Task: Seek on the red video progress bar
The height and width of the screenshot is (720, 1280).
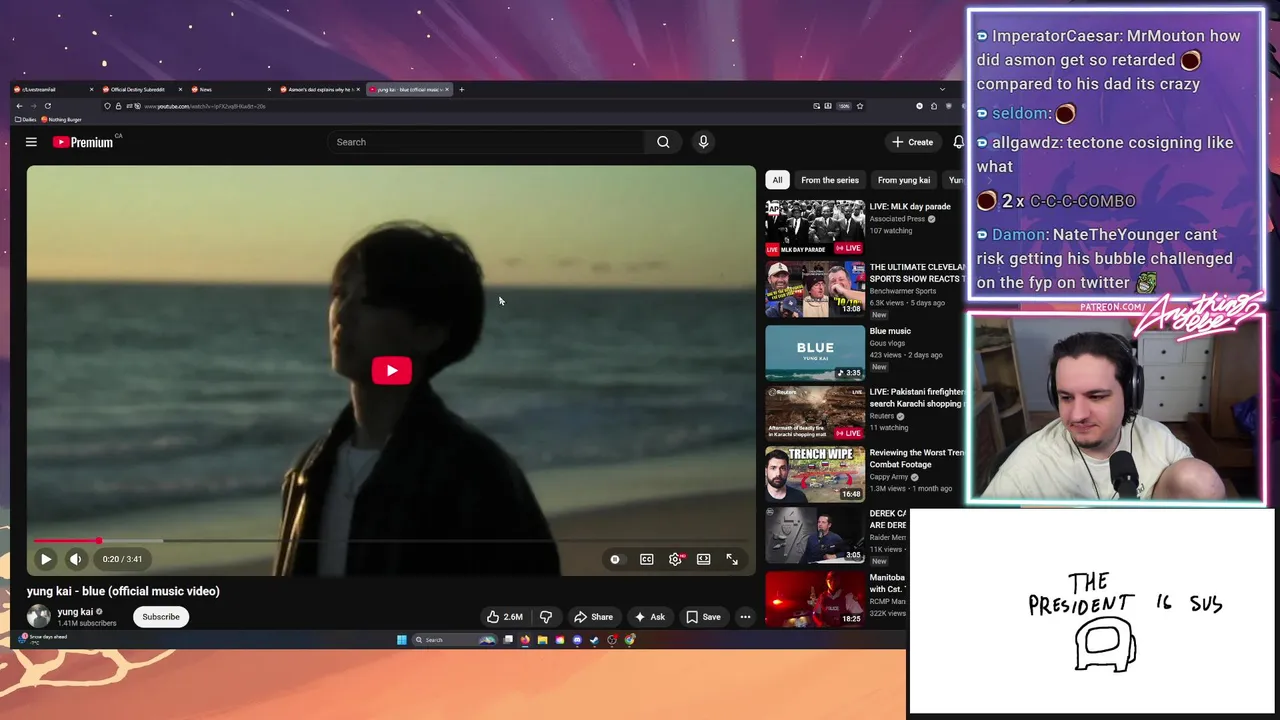Action: point(391,541)
